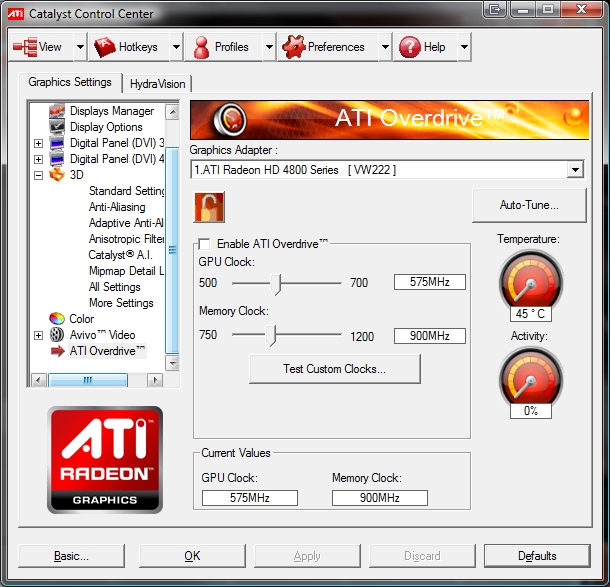Select Mipmap Detail Level tree item
The image size is (610, 587).
[x=126, y=271]
